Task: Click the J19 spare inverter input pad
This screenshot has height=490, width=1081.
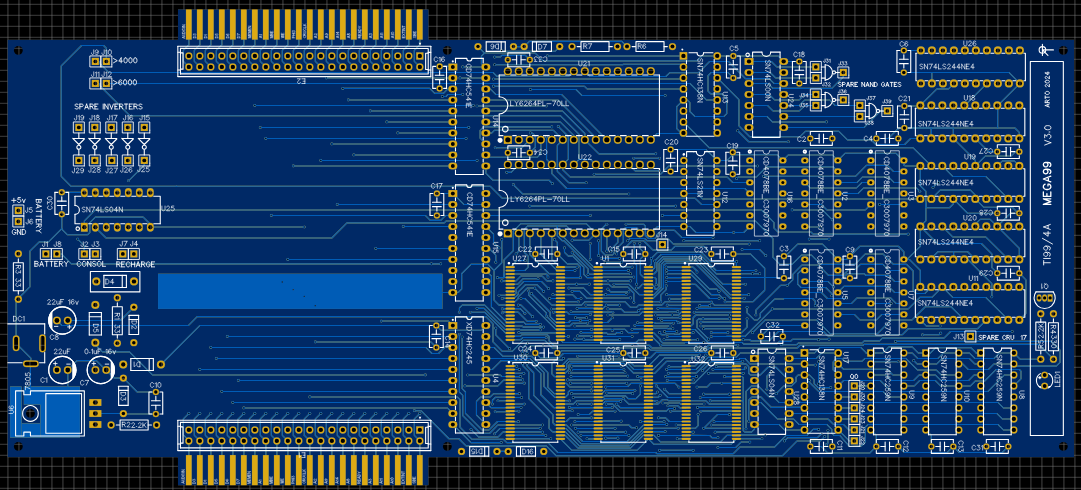Action: coord(78,129)
